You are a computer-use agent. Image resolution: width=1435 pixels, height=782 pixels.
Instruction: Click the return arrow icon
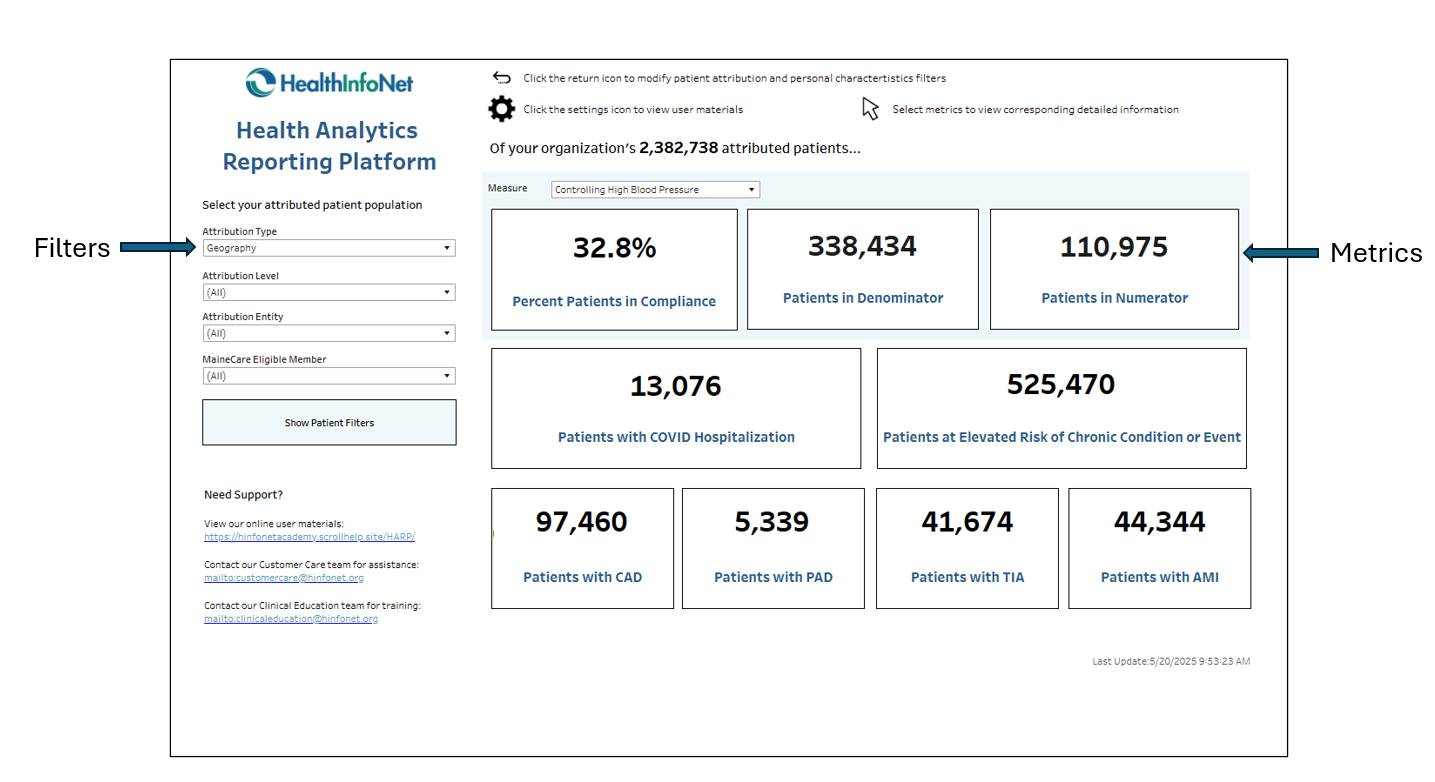[501, 78]
